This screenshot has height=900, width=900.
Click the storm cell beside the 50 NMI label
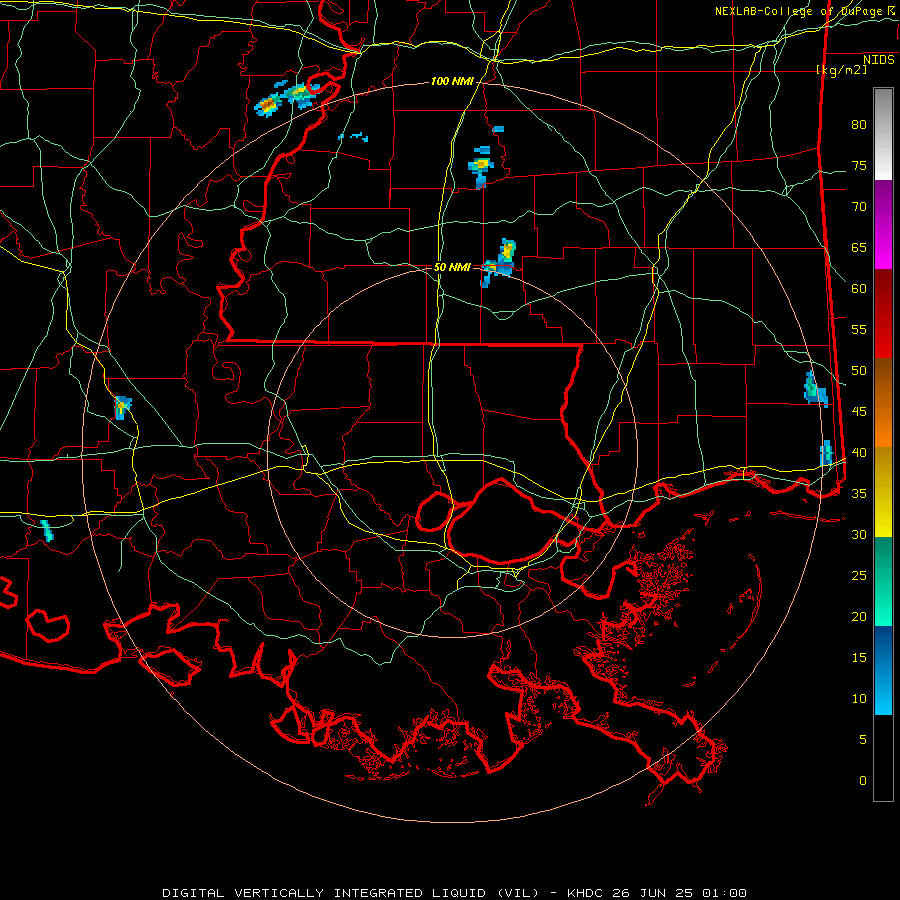point(499,263)
